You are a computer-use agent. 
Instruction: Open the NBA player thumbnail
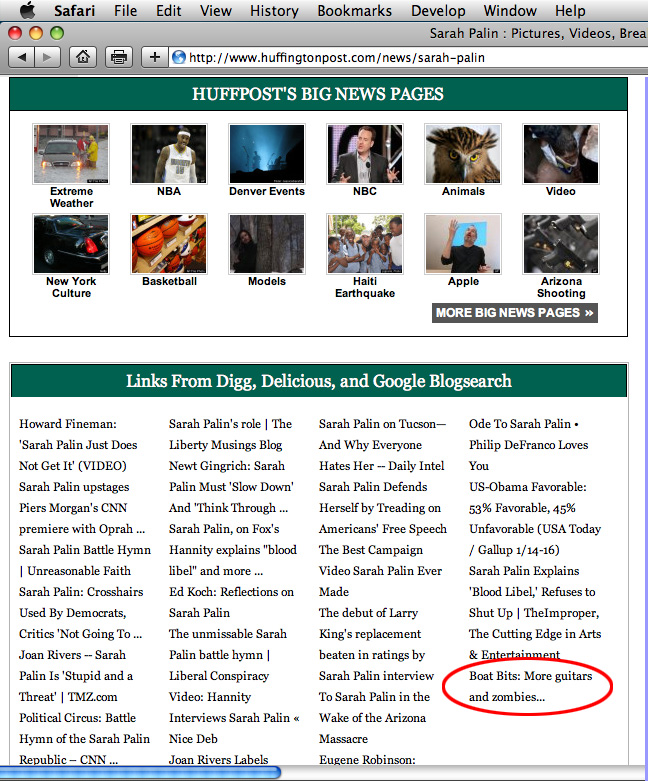click(x=169, y=154)
